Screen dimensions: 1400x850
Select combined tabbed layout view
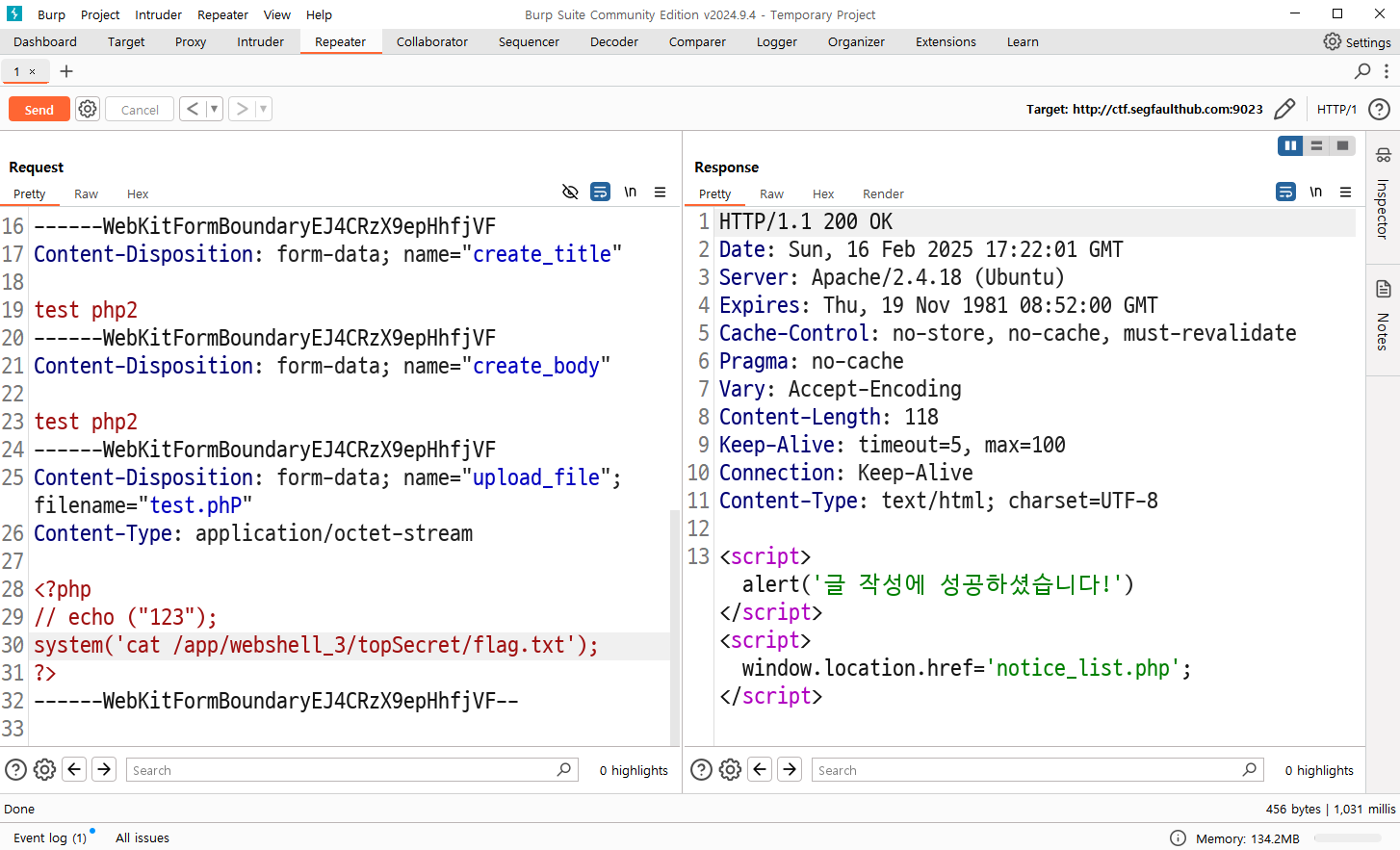[x=1342, y=145]
